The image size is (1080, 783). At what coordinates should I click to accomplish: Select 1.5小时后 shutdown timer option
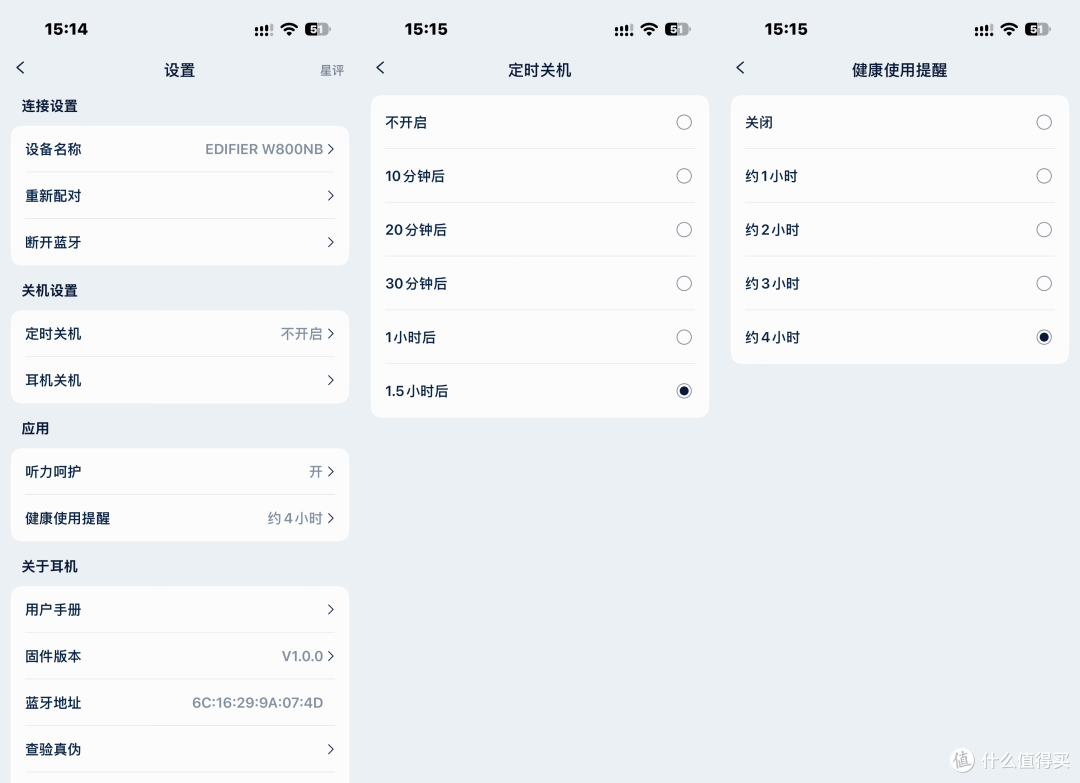[x=684, y=391]
